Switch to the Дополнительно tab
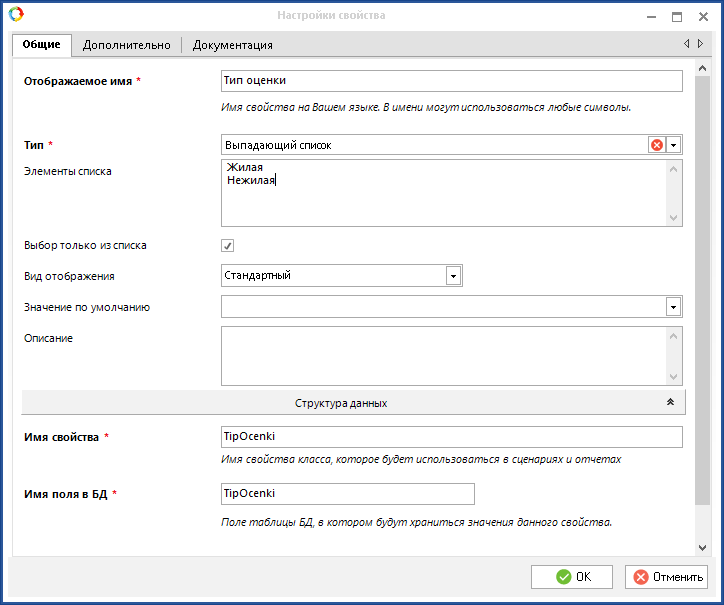The image size is (724, 605). 126,45
